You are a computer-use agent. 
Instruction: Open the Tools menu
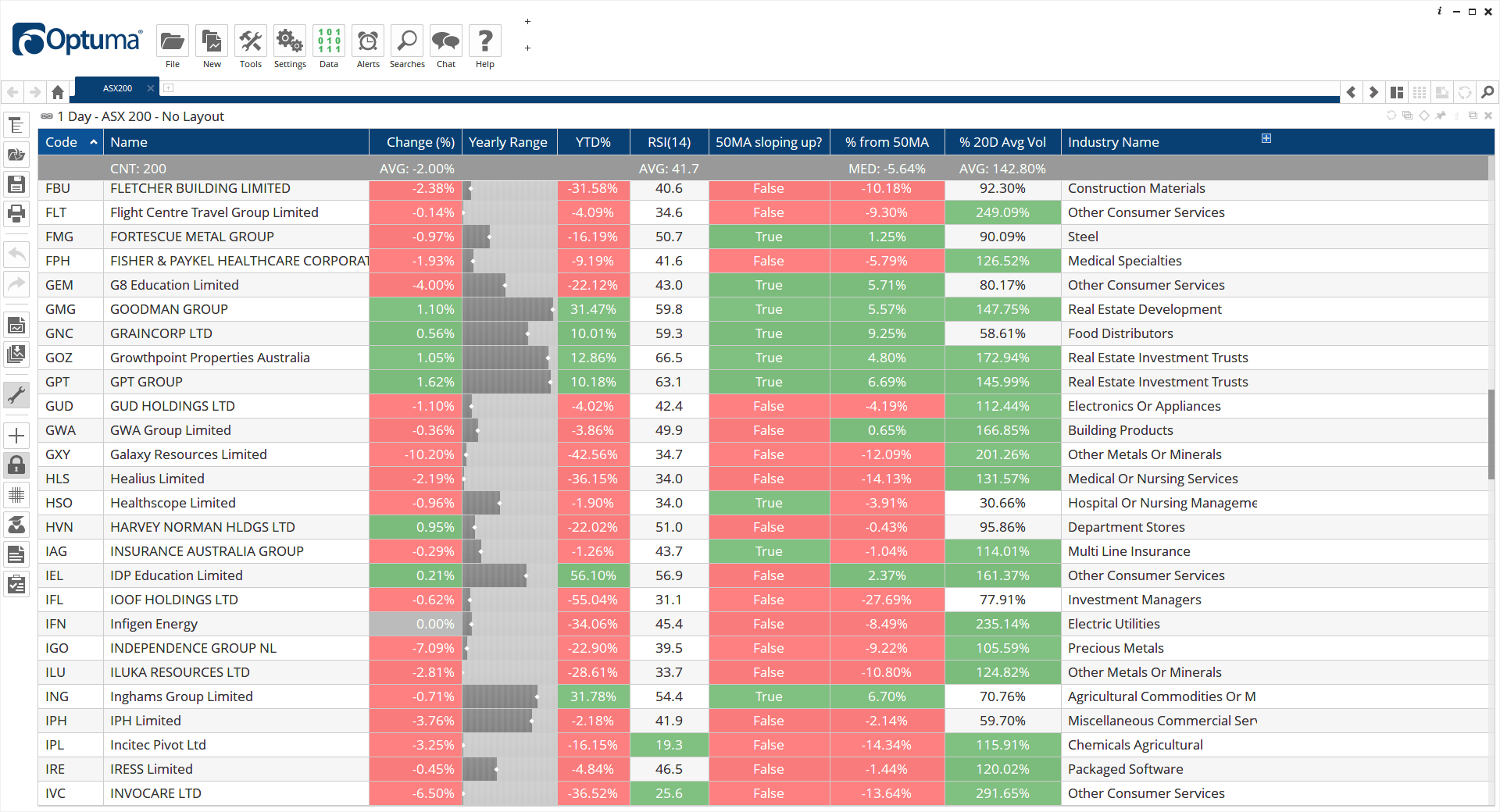251,48
